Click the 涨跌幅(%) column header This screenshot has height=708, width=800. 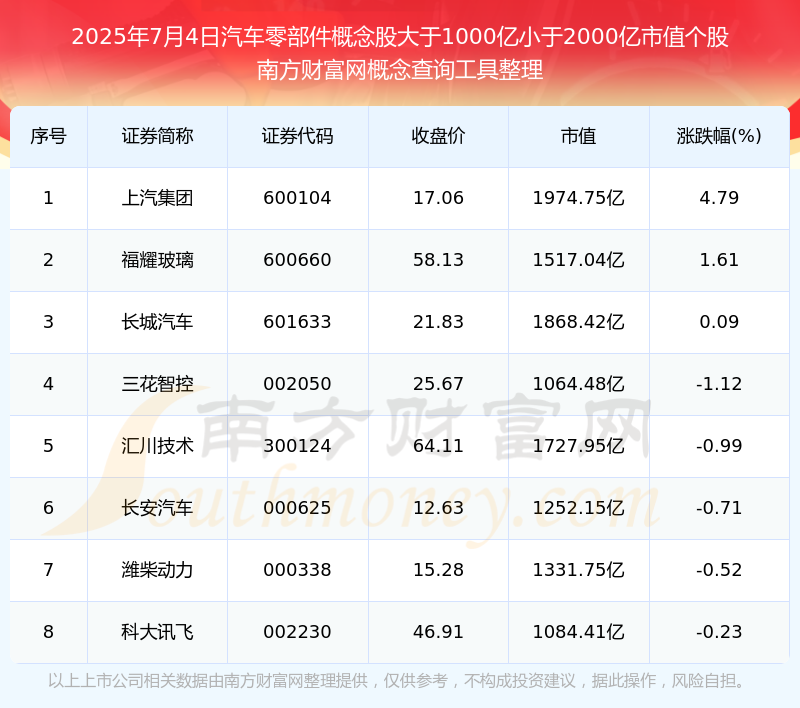pos(719,136)
